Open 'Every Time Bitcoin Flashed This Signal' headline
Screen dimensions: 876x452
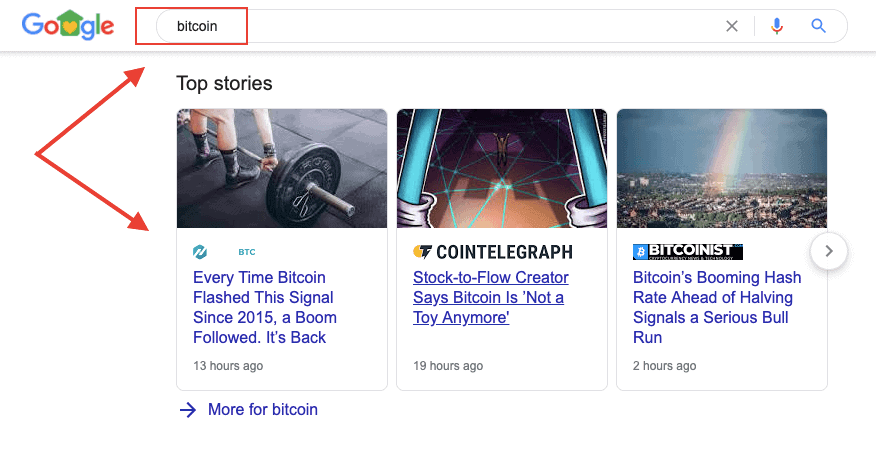265,307
